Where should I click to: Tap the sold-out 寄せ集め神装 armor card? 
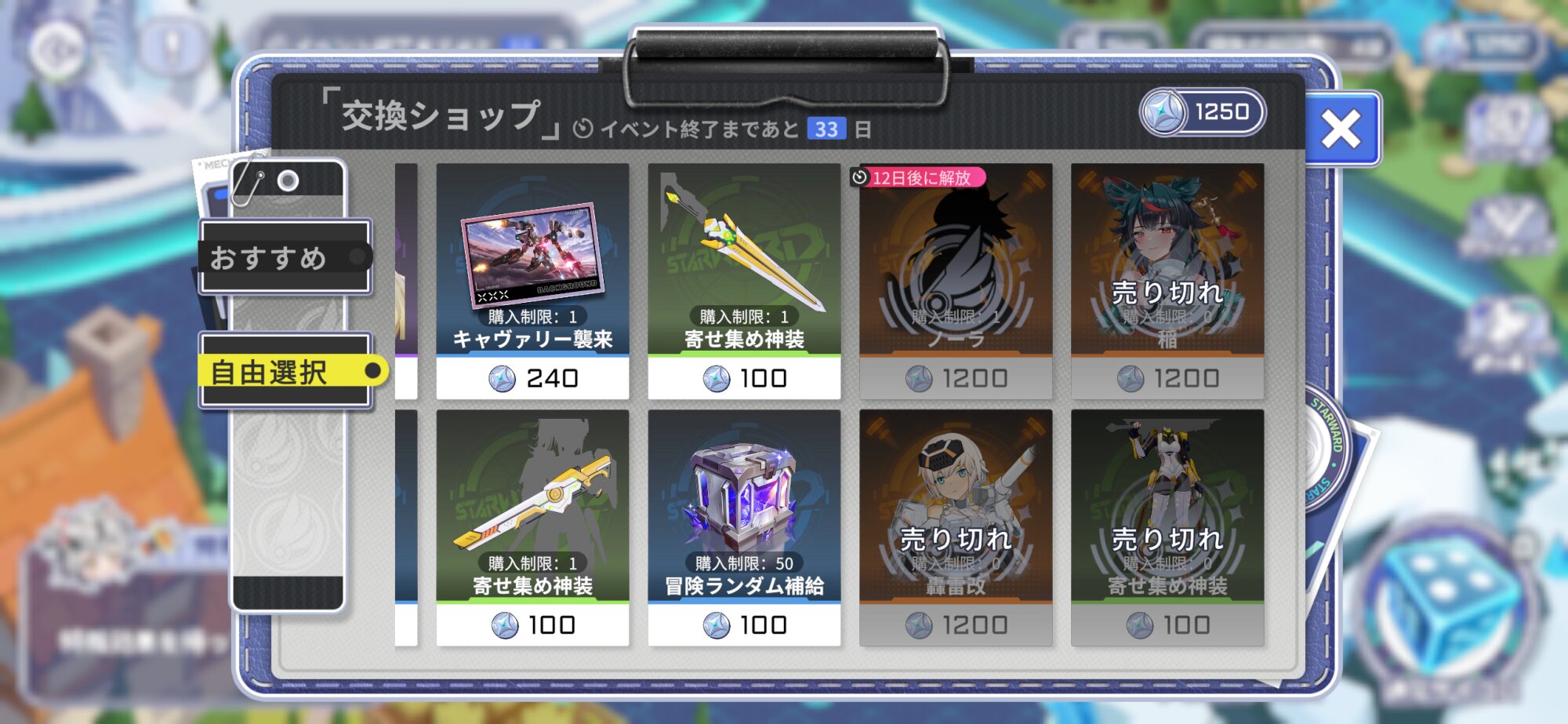tap(1167, 527)
